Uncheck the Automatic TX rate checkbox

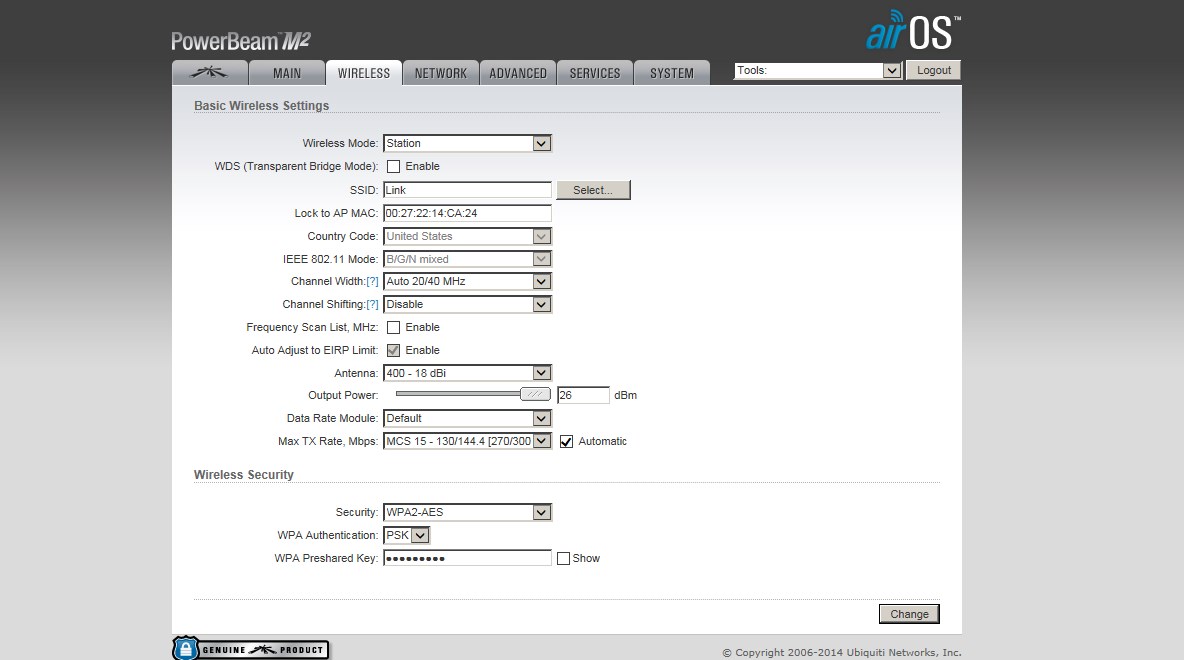tap(566, 442)
